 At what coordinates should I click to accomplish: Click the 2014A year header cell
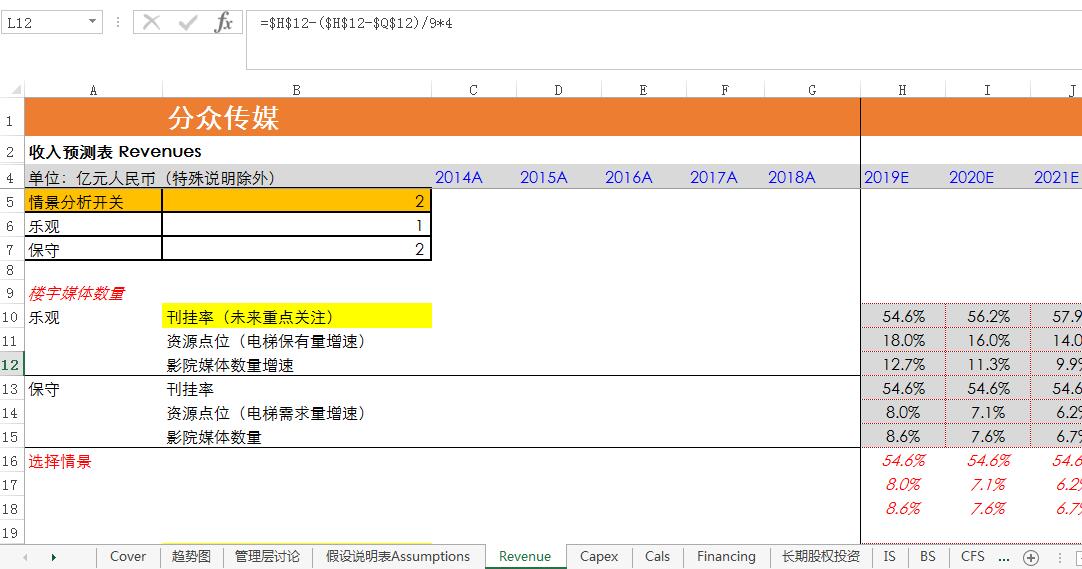(473, 177)
